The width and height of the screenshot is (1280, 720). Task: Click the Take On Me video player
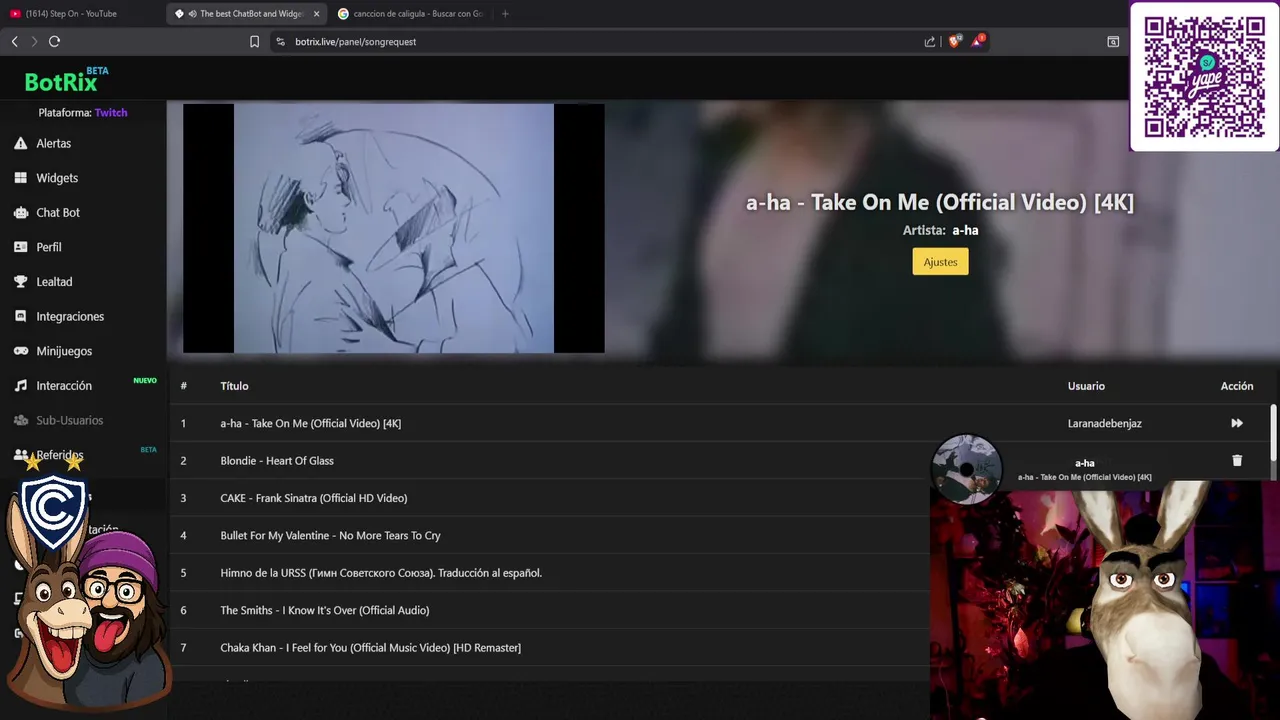click(x=394, y=228)
